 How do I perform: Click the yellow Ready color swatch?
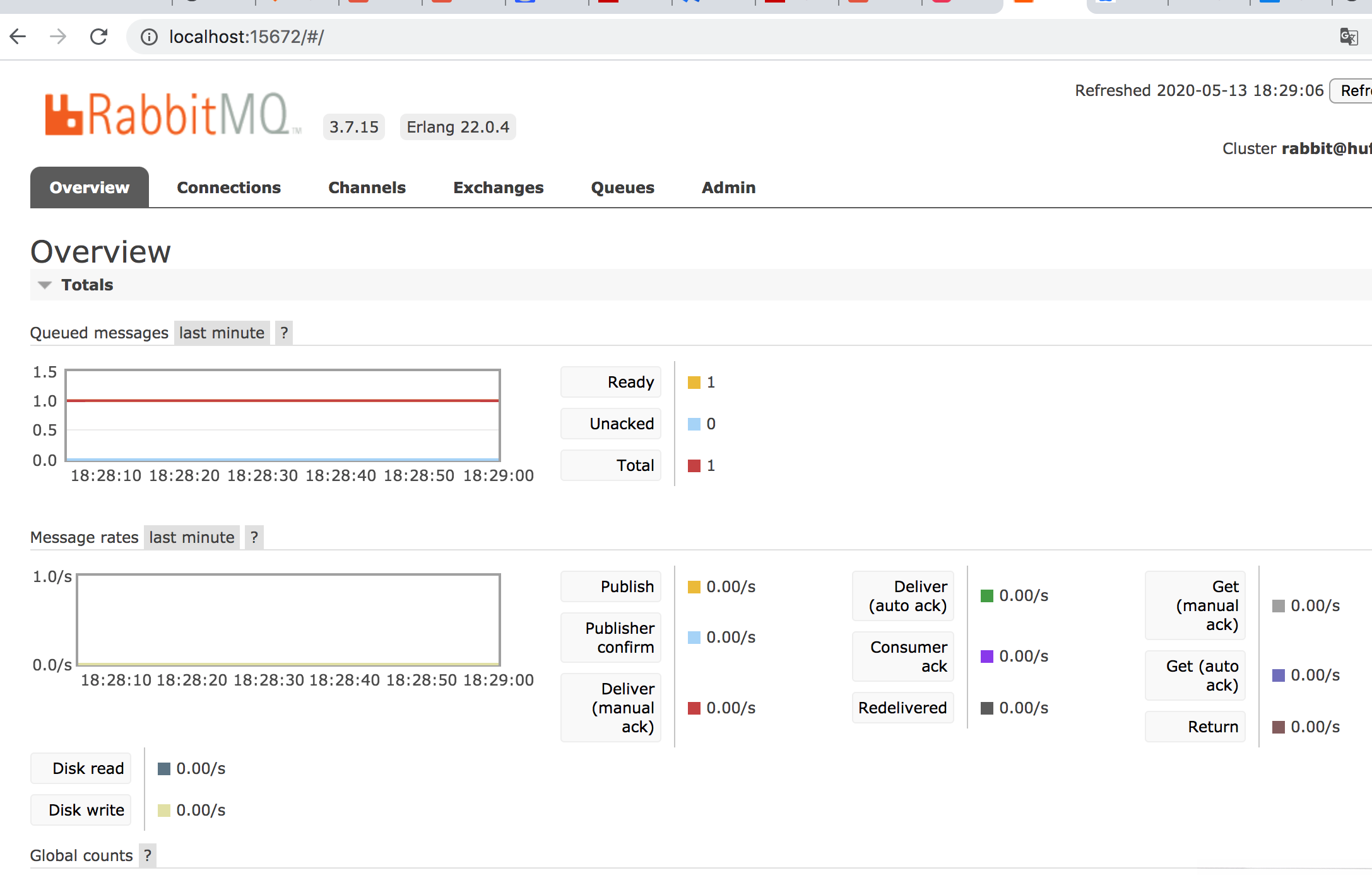(694, 383)
